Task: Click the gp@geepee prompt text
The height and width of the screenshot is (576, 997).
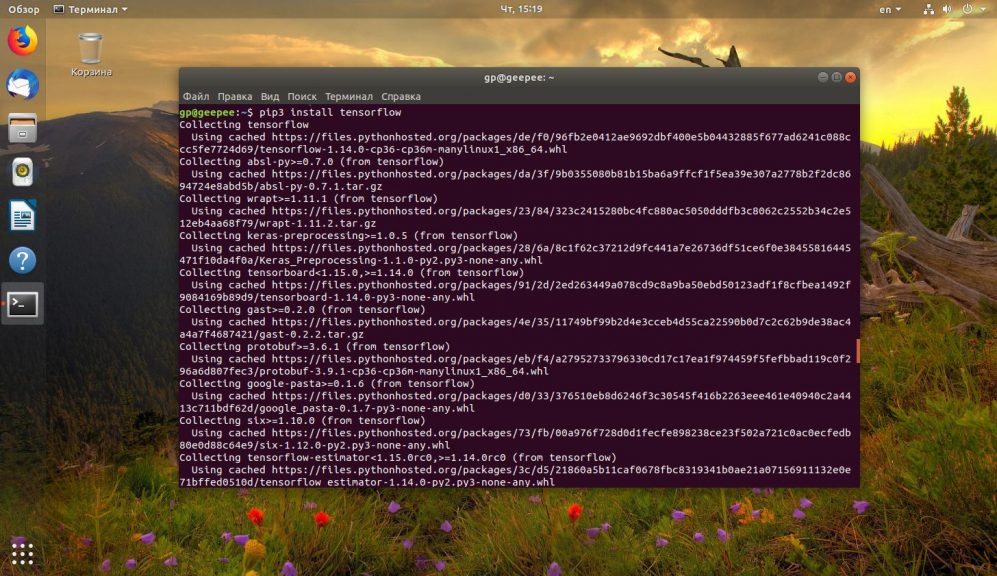Action: pyautogui.click(x=207, y=113)
